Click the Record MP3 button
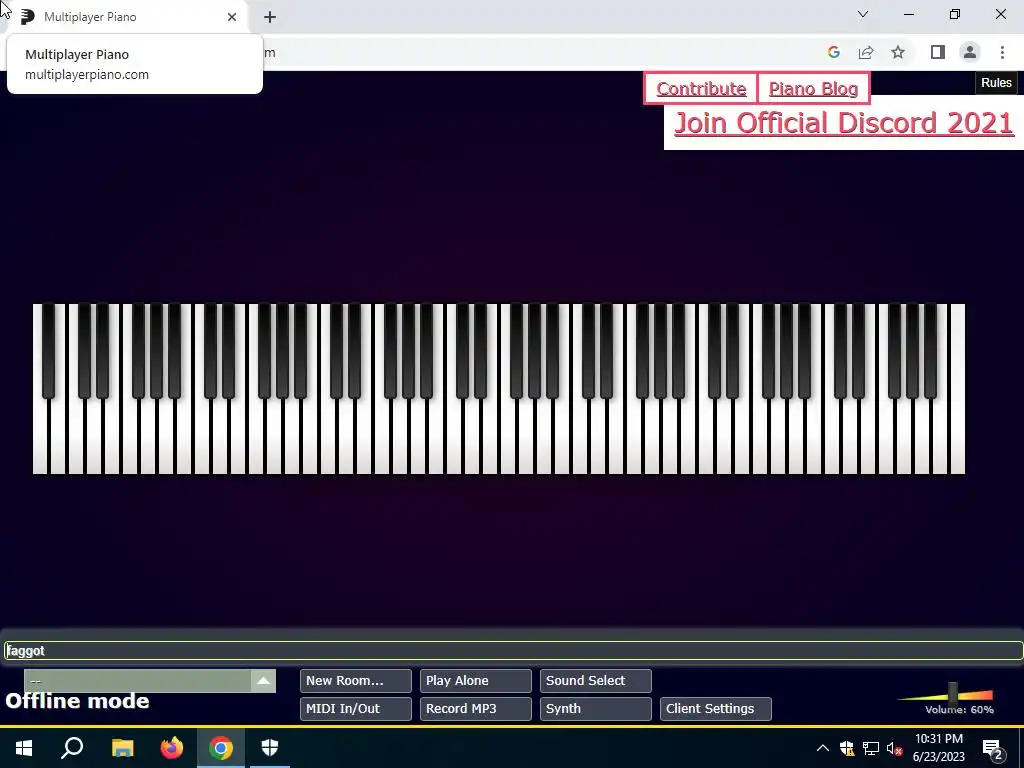The height and width of the screenshot is (768, 1024). [475, 709]
